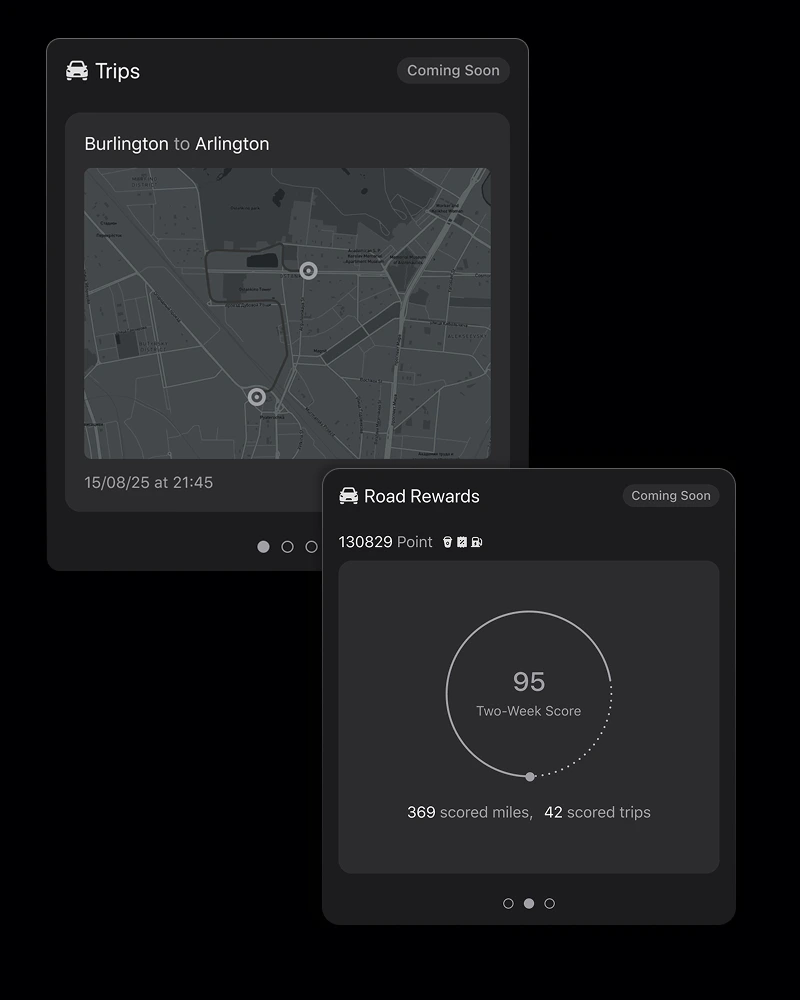Image resolution: width=800 pixels, height=1000 pixels.
Task: Select second page dot in Trips card
Action: point(288,547)
